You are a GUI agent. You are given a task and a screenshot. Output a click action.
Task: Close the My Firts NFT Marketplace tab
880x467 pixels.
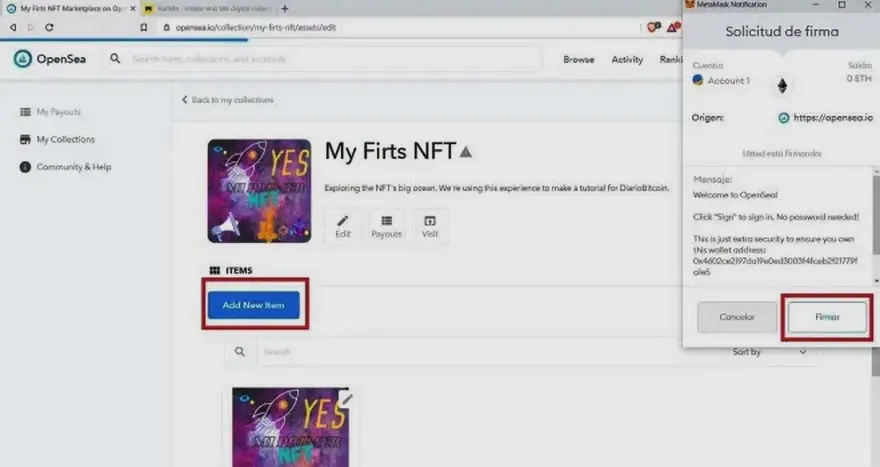pos(133,8)
